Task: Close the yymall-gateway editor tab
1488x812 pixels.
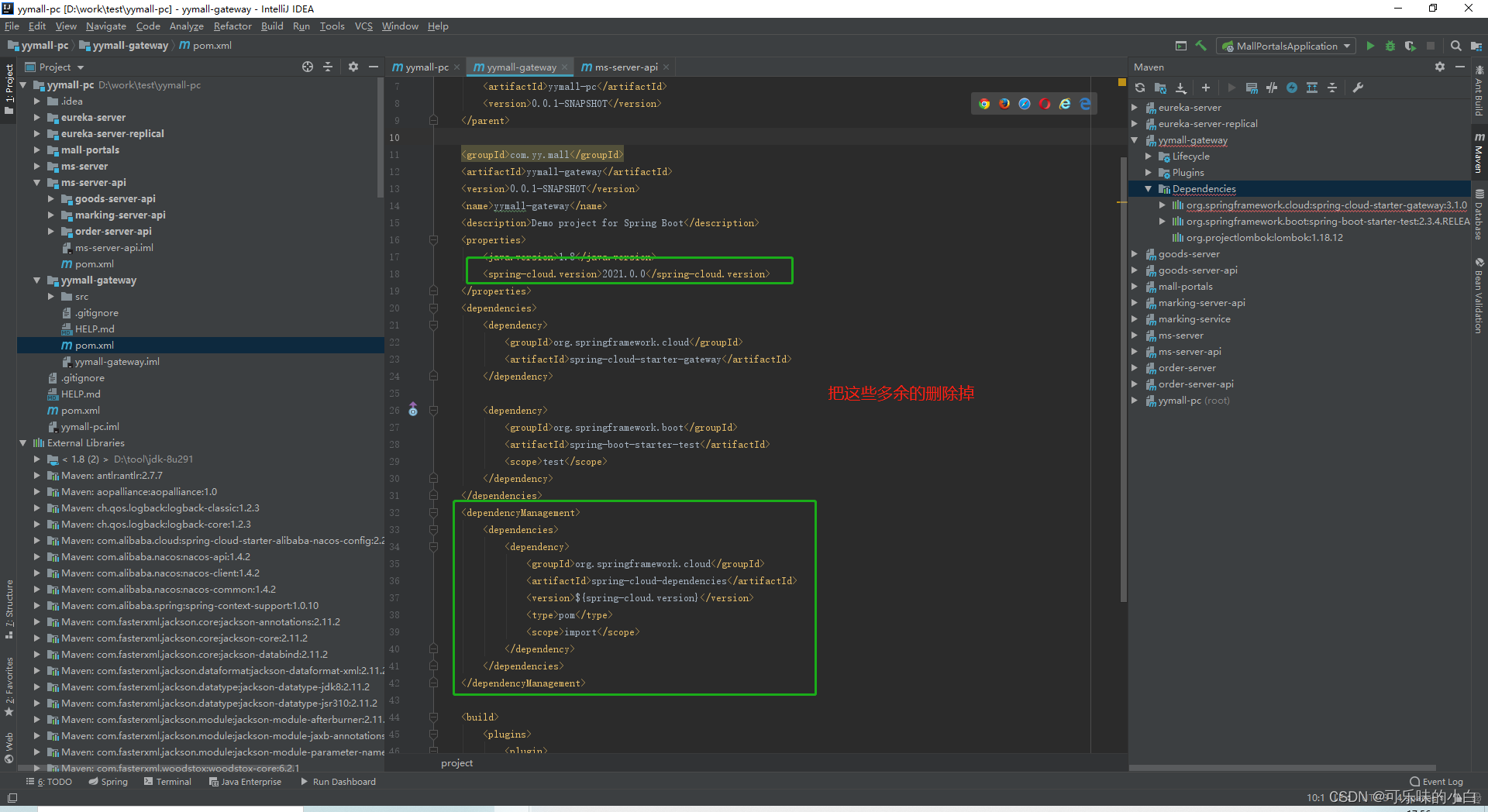Action: tap(565, 67)
